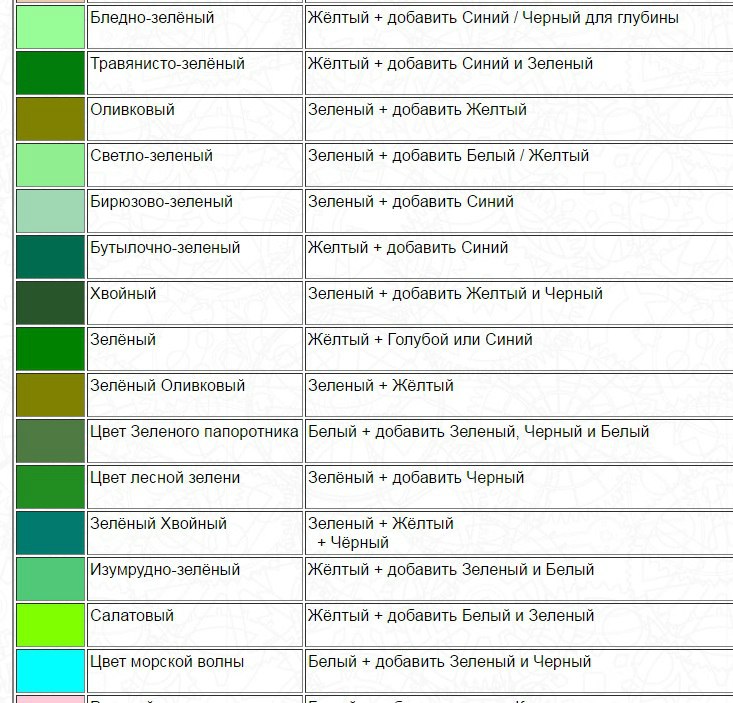Click recipe Зеленый + добавить Желтый и Черный
Viewport: 733px width, 703px height.
[x=455, y=294]
